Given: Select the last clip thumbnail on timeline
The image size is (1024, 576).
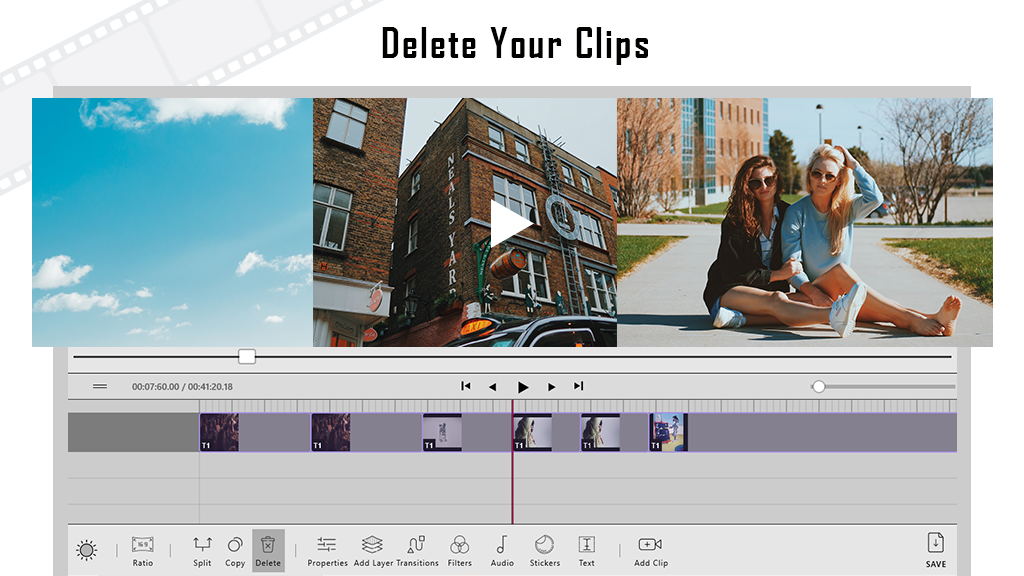Looking at the screenshot, I should pyautogui.click(x=668, y=432).
